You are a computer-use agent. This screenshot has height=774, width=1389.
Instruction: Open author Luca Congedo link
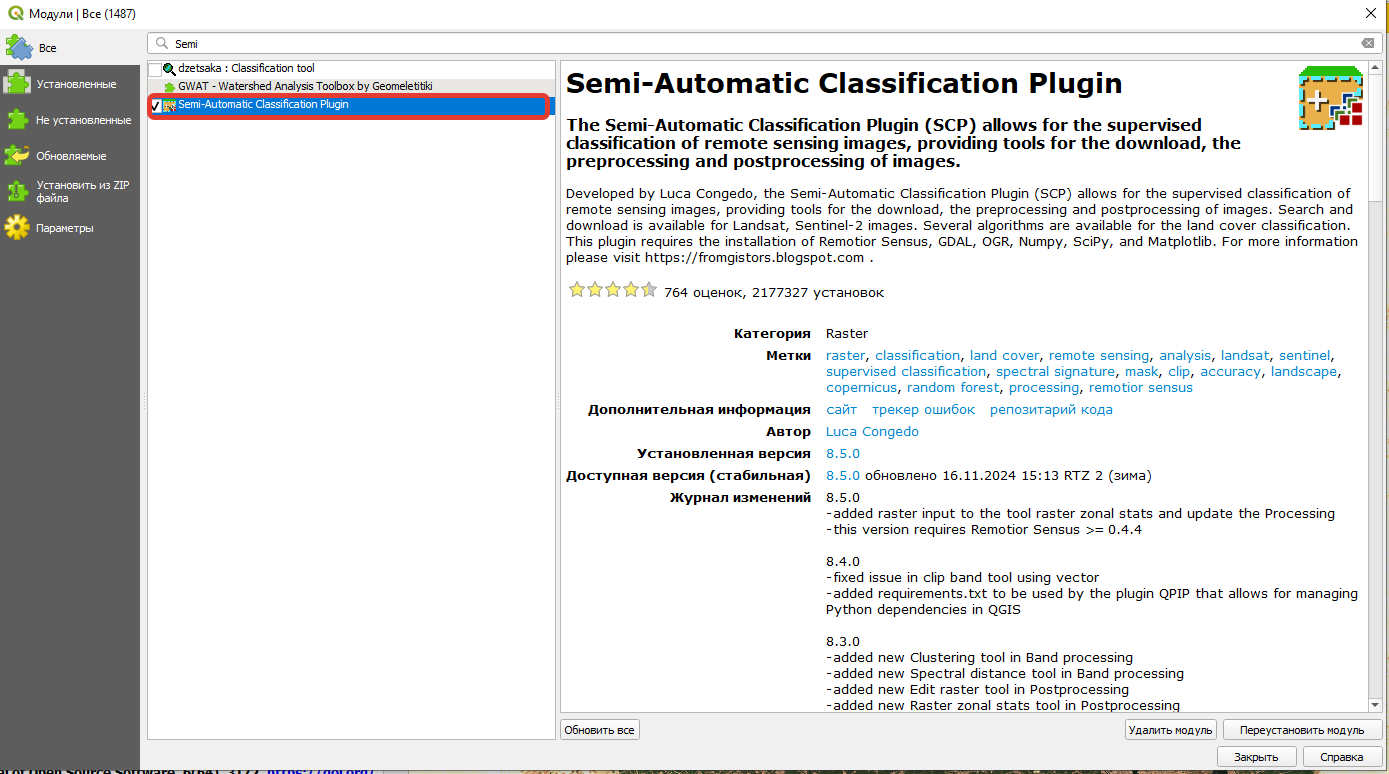pyautogui.click(x=872, y=431)
